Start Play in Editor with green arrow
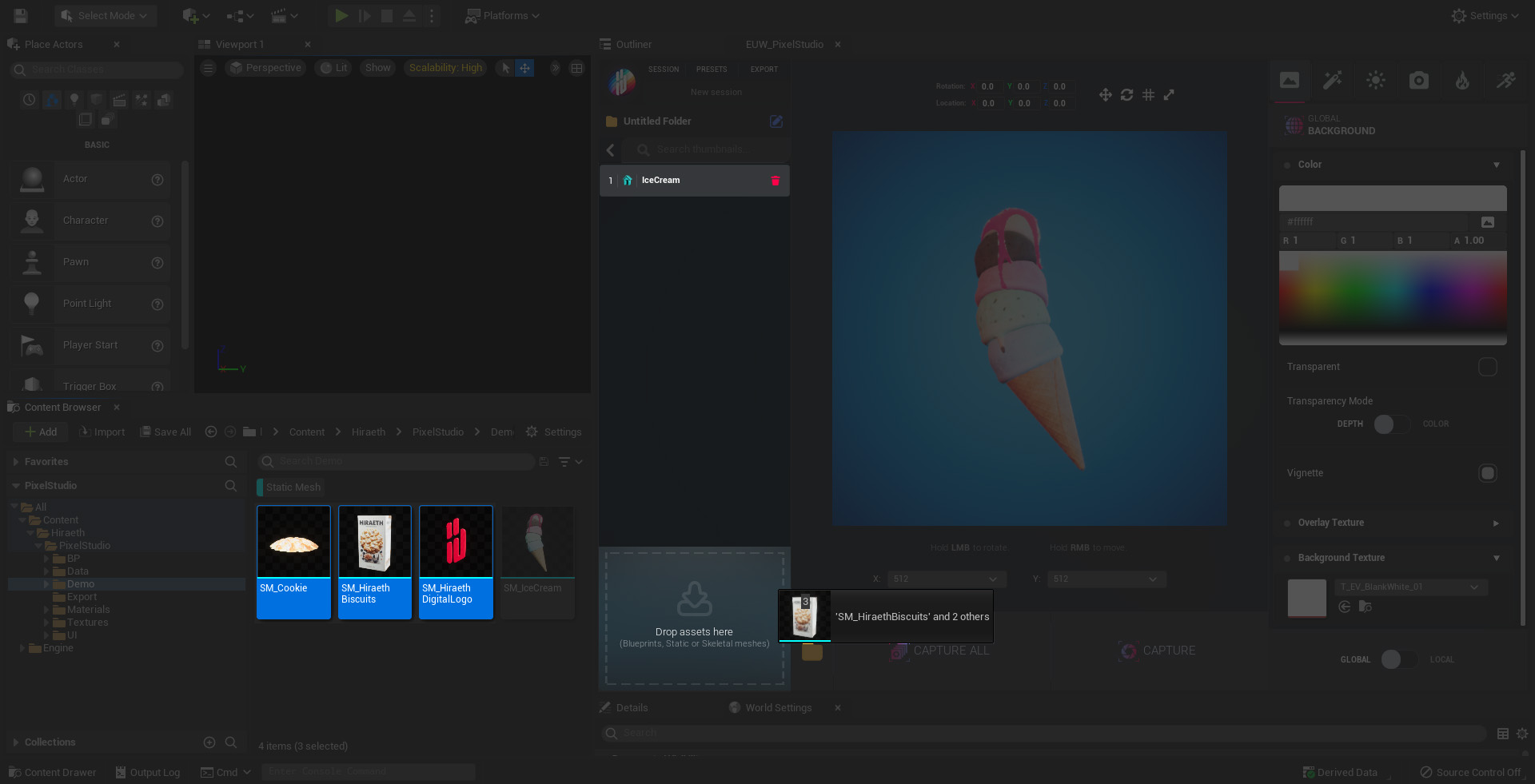 (341, 15)
